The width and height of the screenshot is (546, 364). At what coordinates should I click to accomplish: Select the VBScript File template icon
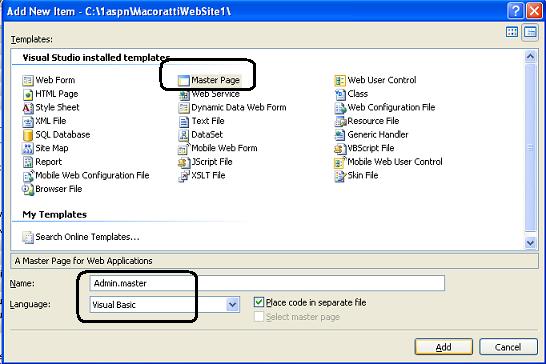[340, 149]
